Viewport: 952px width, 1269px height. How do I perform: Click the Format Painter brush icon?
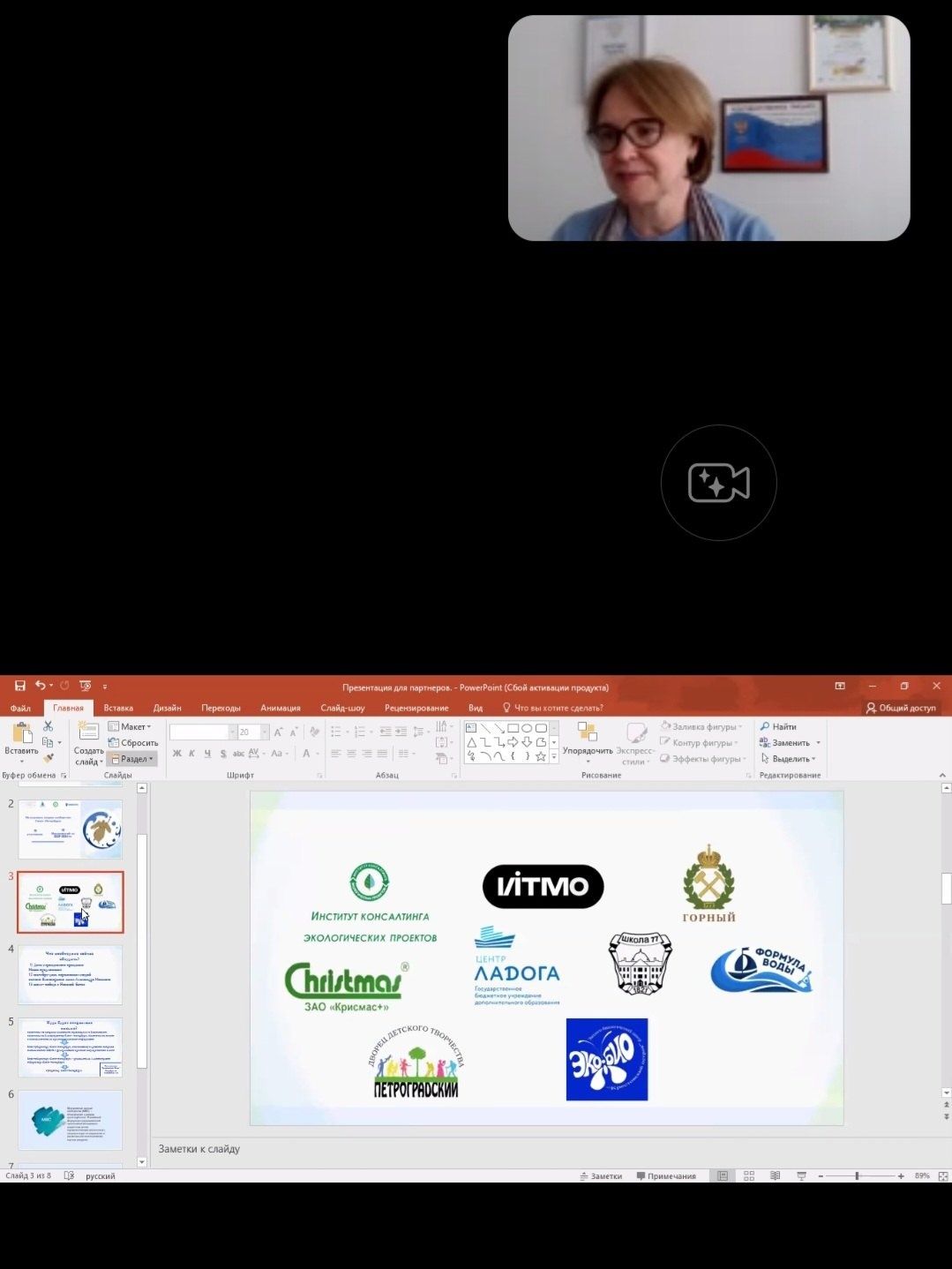coord(49,758)
